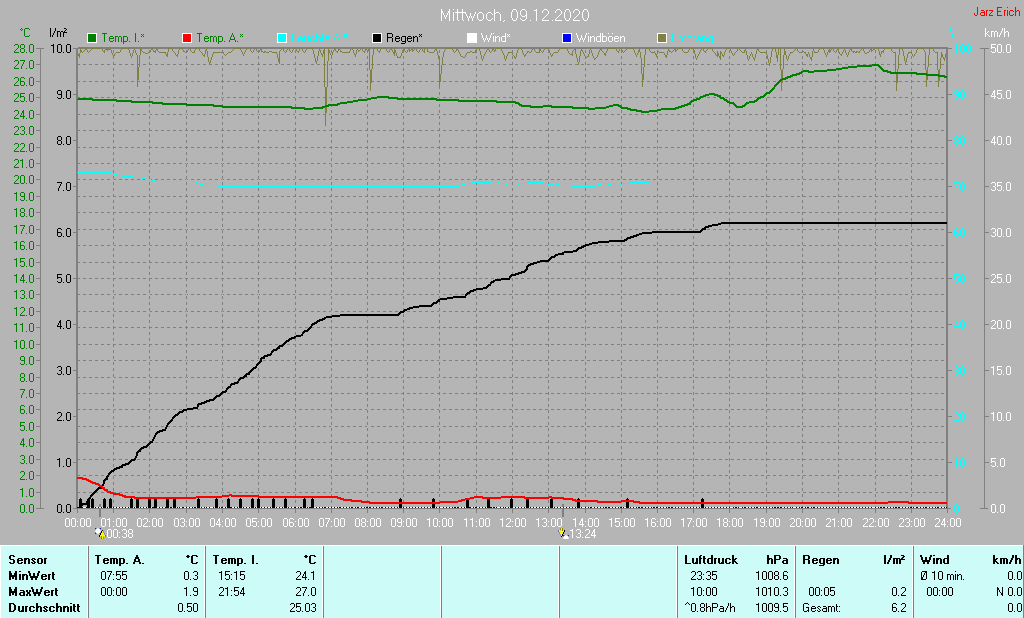Click the Temp. I. column header in table

coord(235,559)
